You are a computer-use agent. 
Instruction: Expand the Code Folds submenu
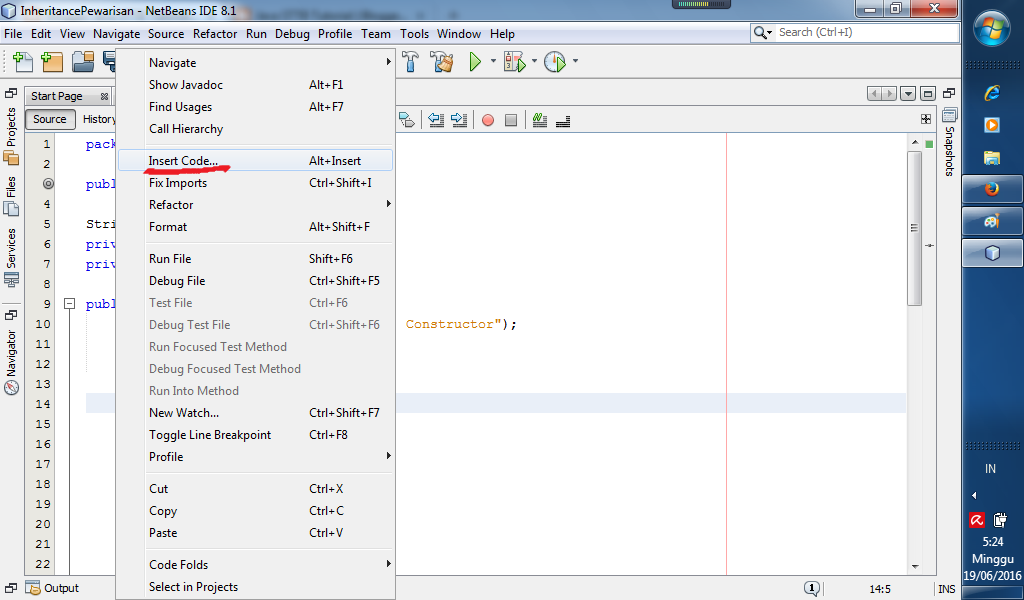[255, 565]
